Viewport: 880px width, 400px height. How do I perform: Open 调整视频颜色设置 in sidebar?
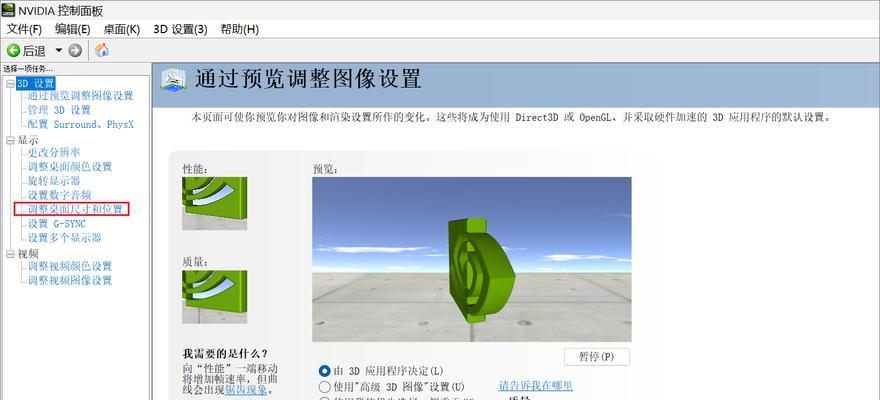[x=70, y=266]
